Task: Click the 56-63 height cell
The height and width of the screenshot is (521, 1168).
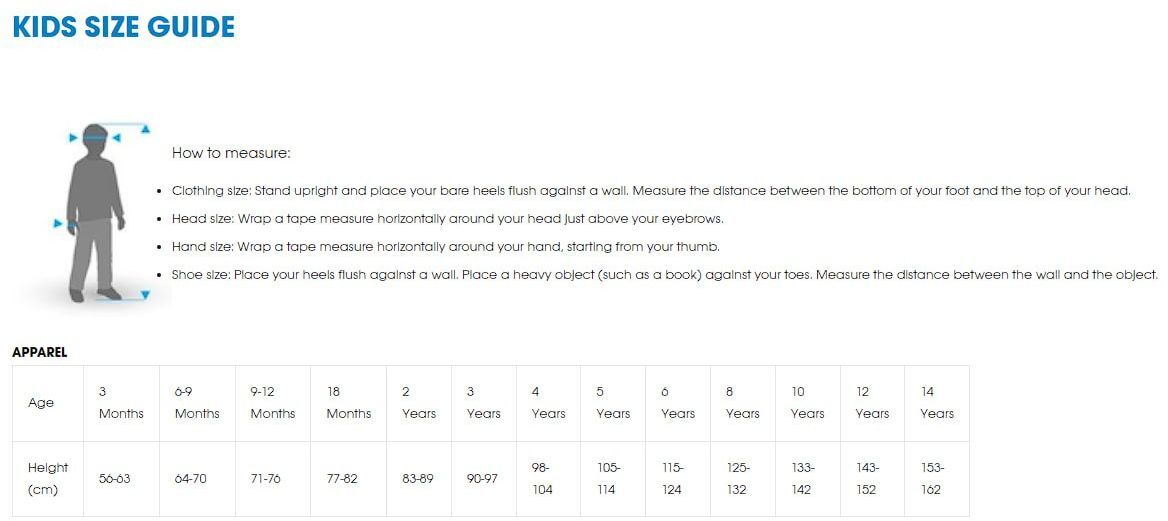Action: 115,479
